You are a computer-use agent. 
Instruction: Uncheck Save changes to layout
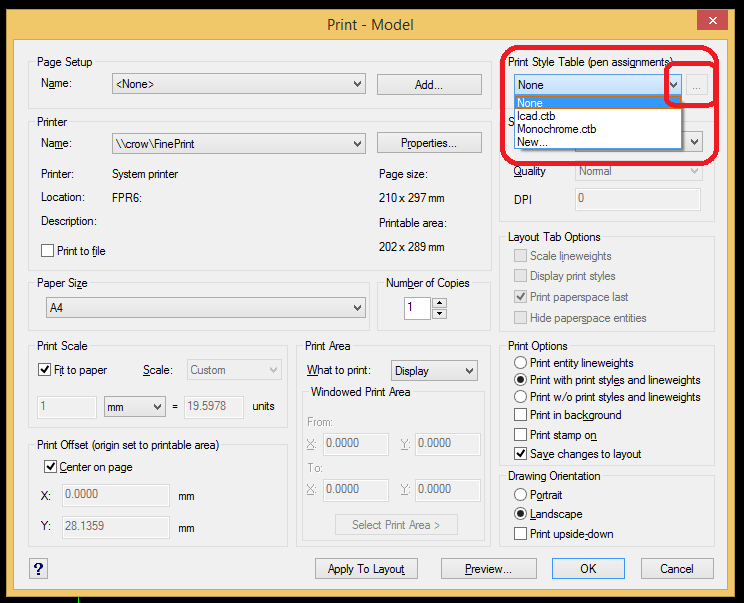[x=521, y=454]
